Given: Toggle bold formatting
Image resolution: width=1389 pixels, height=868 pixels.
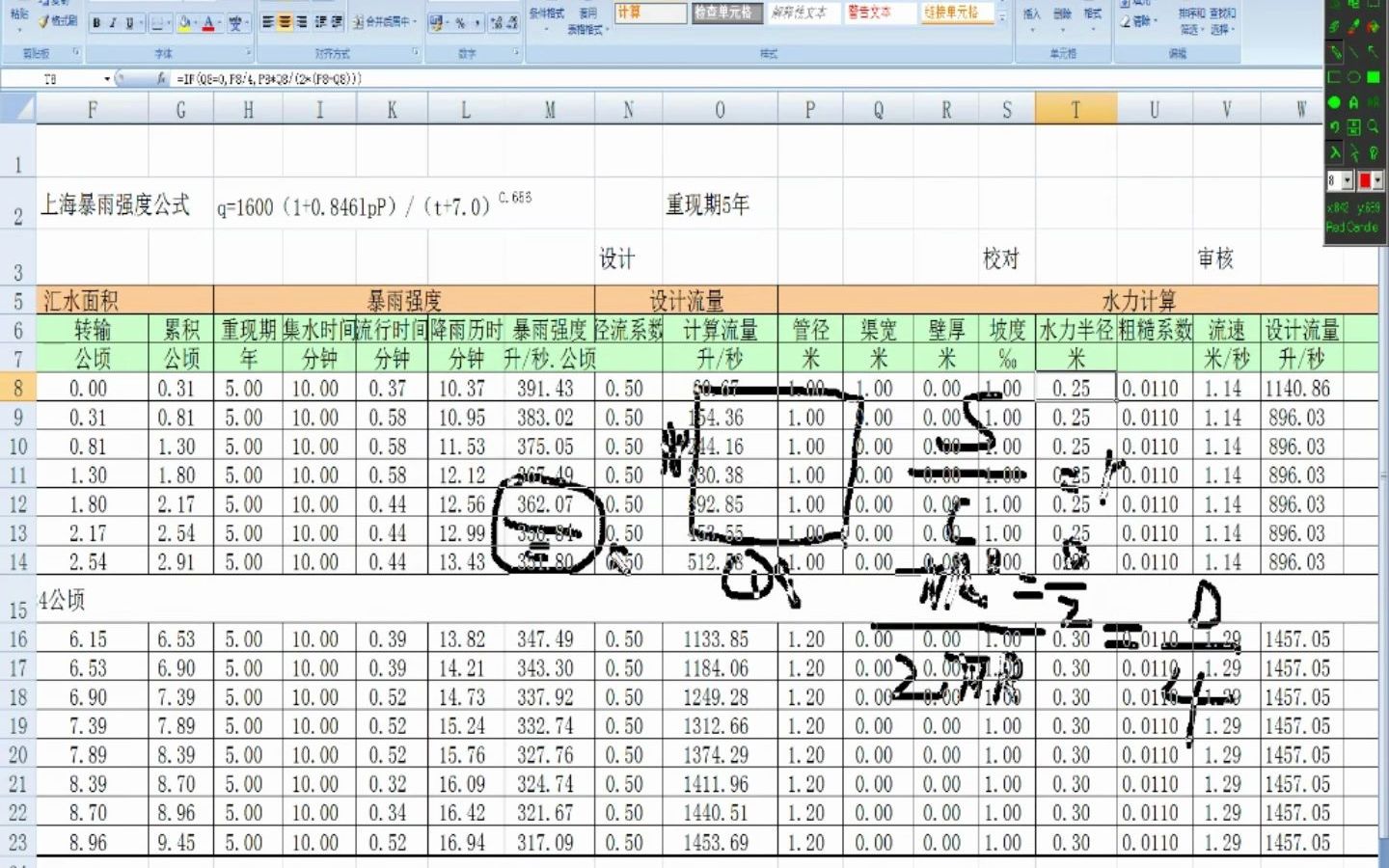Looking at the screenshot, I should point(96,22).
